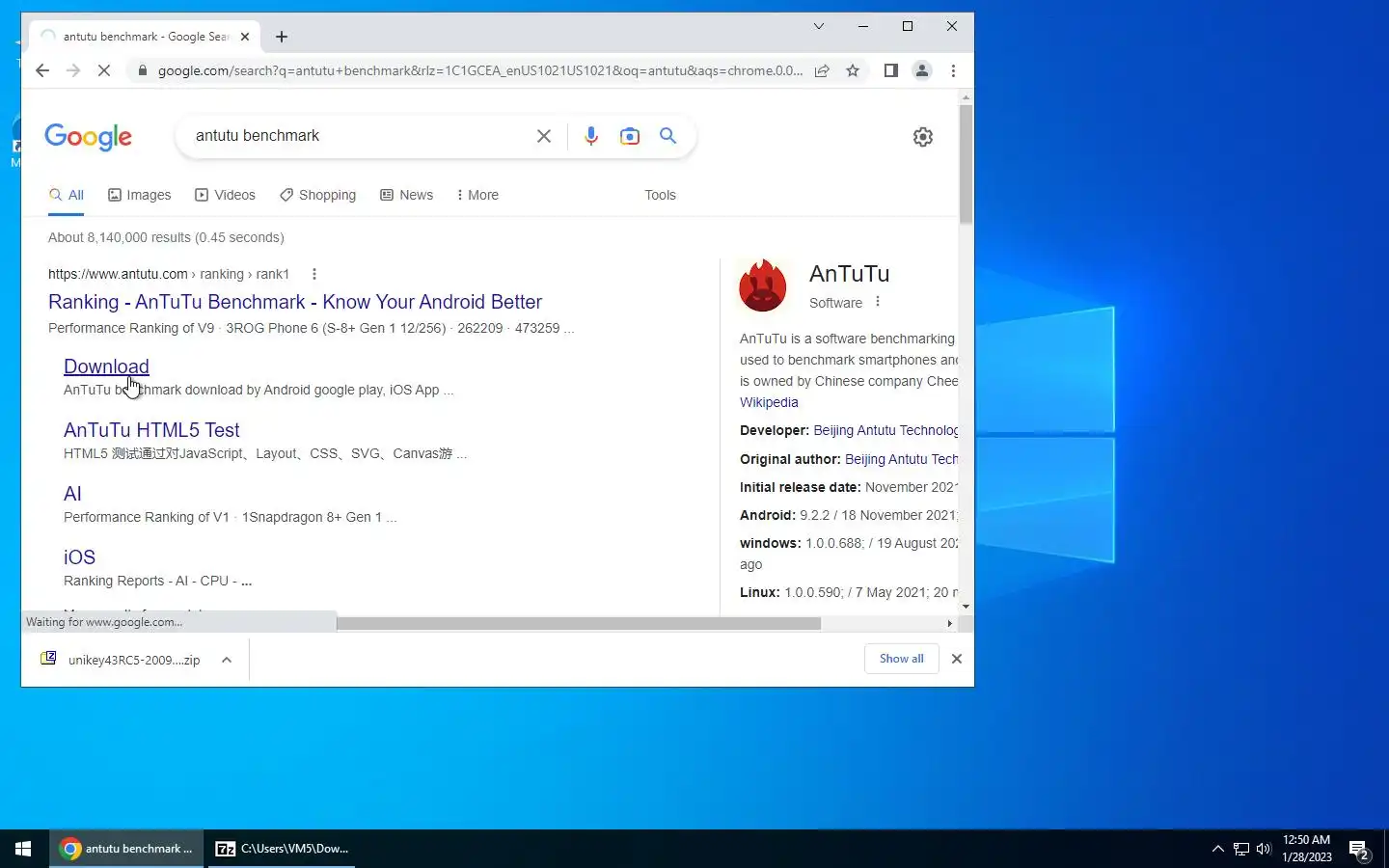The width and height of the screenshot is (1389, 868).
Task: Switch to the 7-Zip taskbar window
Action: pos(282,849)
